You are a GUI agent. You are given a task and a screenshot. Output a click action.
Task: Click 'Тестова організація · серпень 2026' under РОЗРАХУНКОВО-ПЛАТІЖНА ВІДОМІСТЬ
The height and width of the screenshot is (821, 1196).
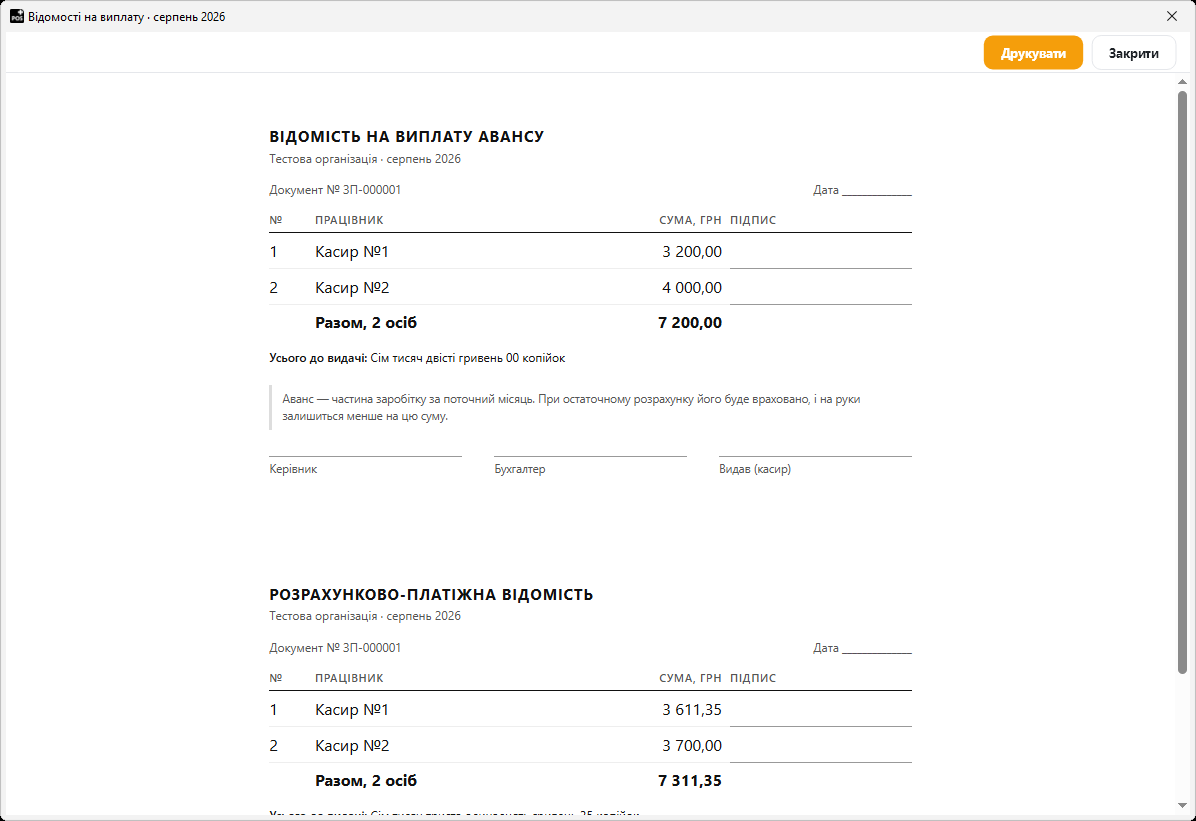pyautogui.click(x=365, y=616)
